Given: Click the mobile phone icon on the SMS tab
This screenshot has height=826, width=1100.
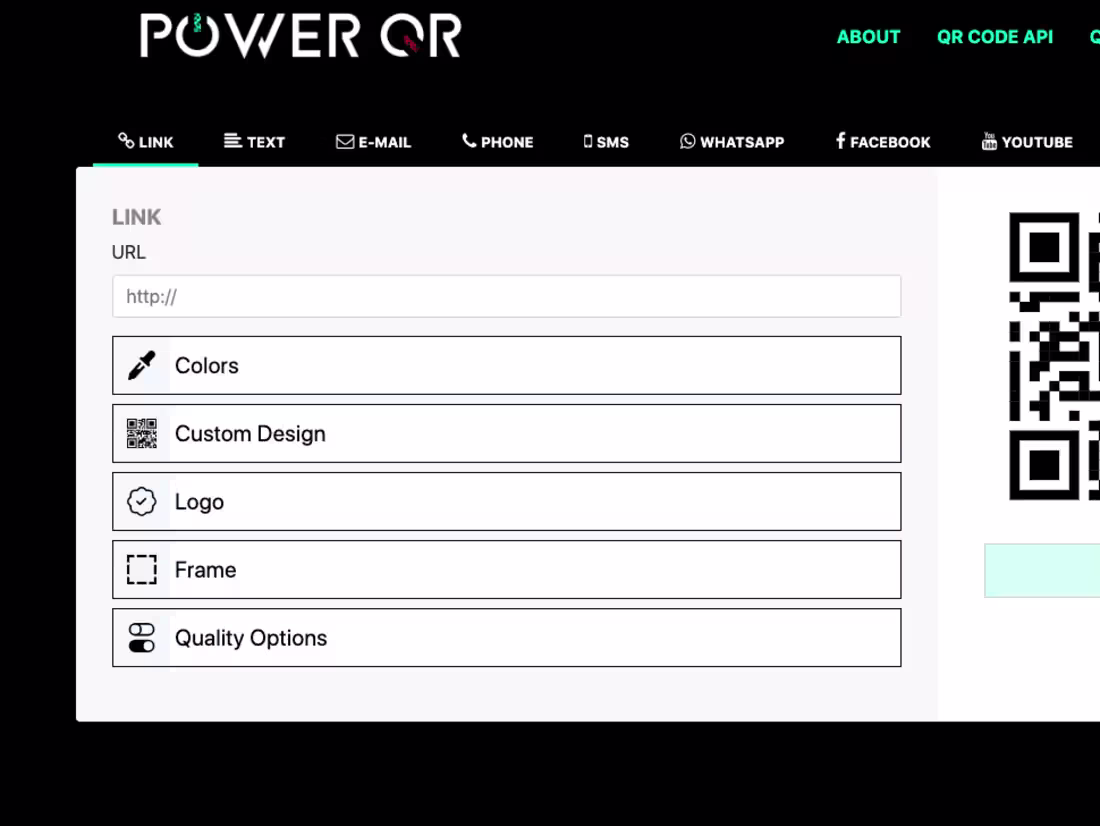Looking at the screenshot, I should (x=588, y=141).
